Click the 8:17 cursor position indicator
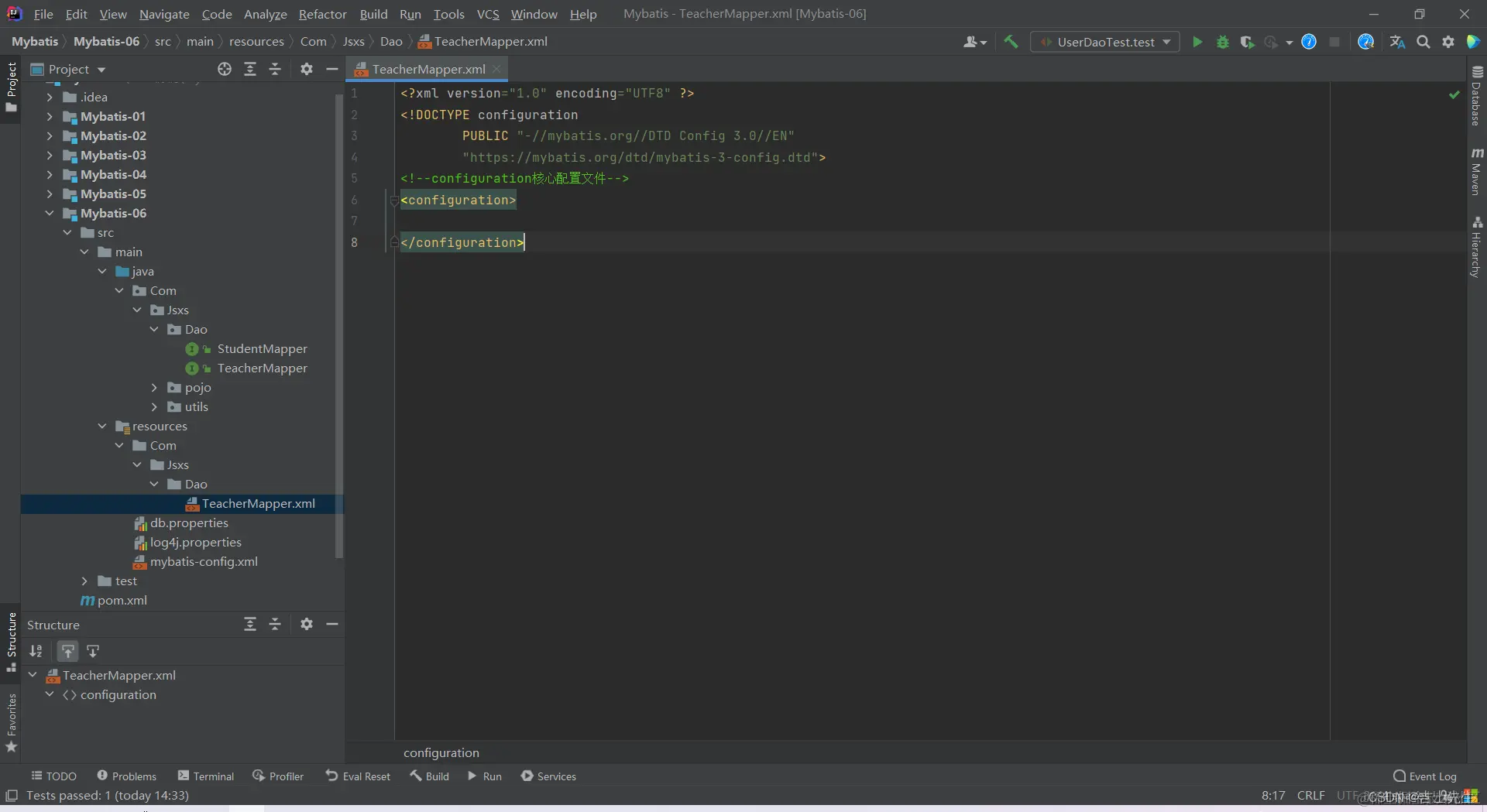 click(x=1273, y=796)
